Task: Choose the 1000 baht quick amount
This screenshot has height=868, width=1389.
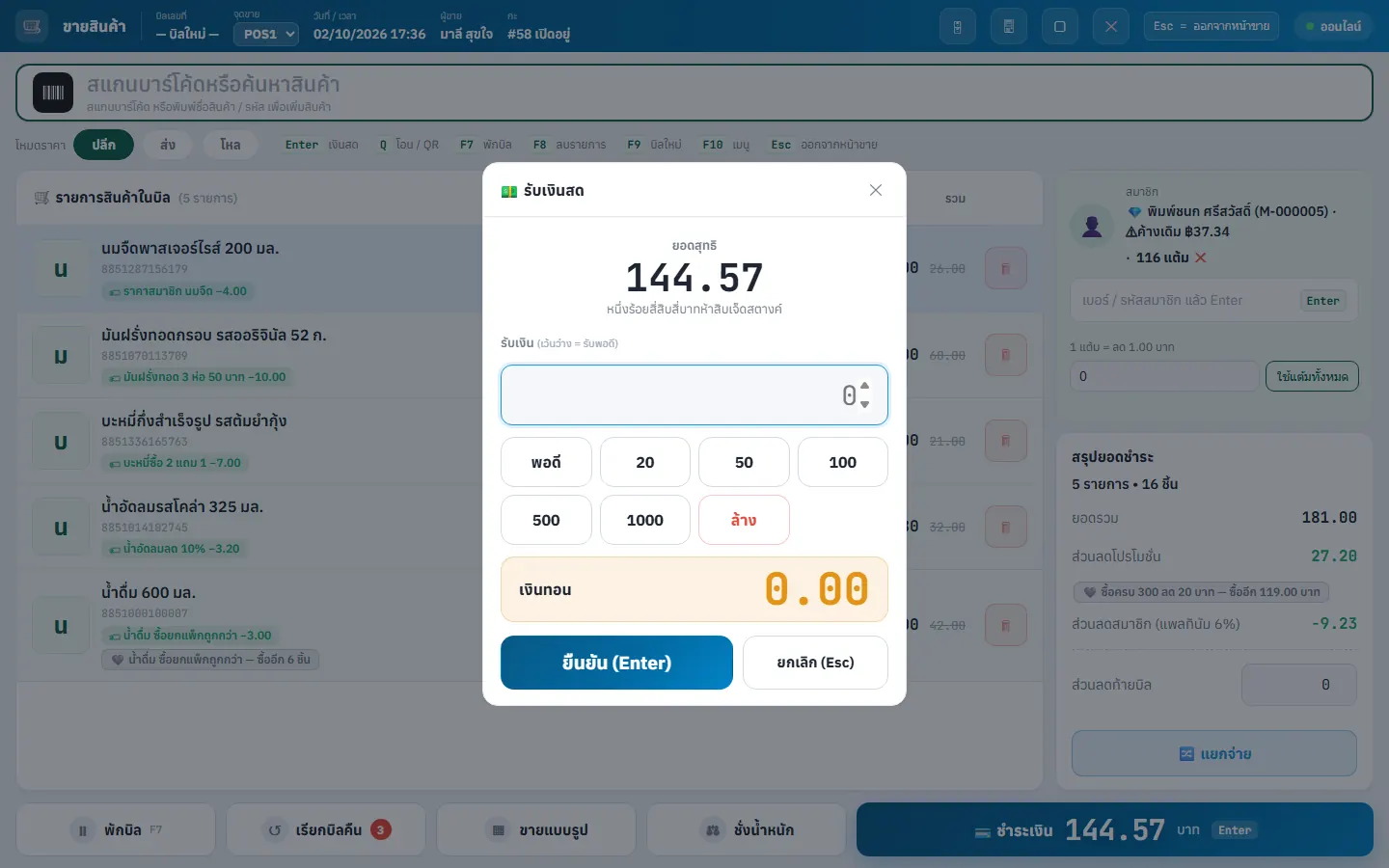Action: [x=645, y=520]
